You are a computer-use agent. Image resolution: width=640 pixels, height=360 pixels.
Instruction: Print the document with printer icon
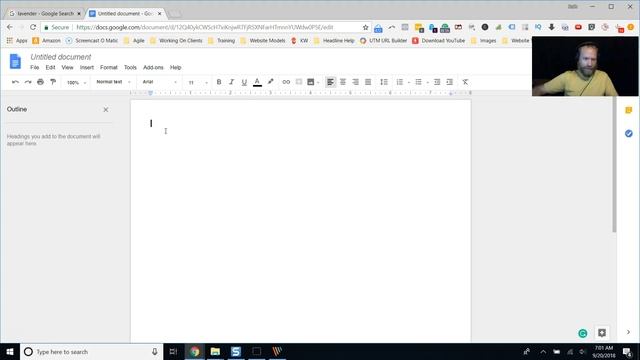coord(40,82)
